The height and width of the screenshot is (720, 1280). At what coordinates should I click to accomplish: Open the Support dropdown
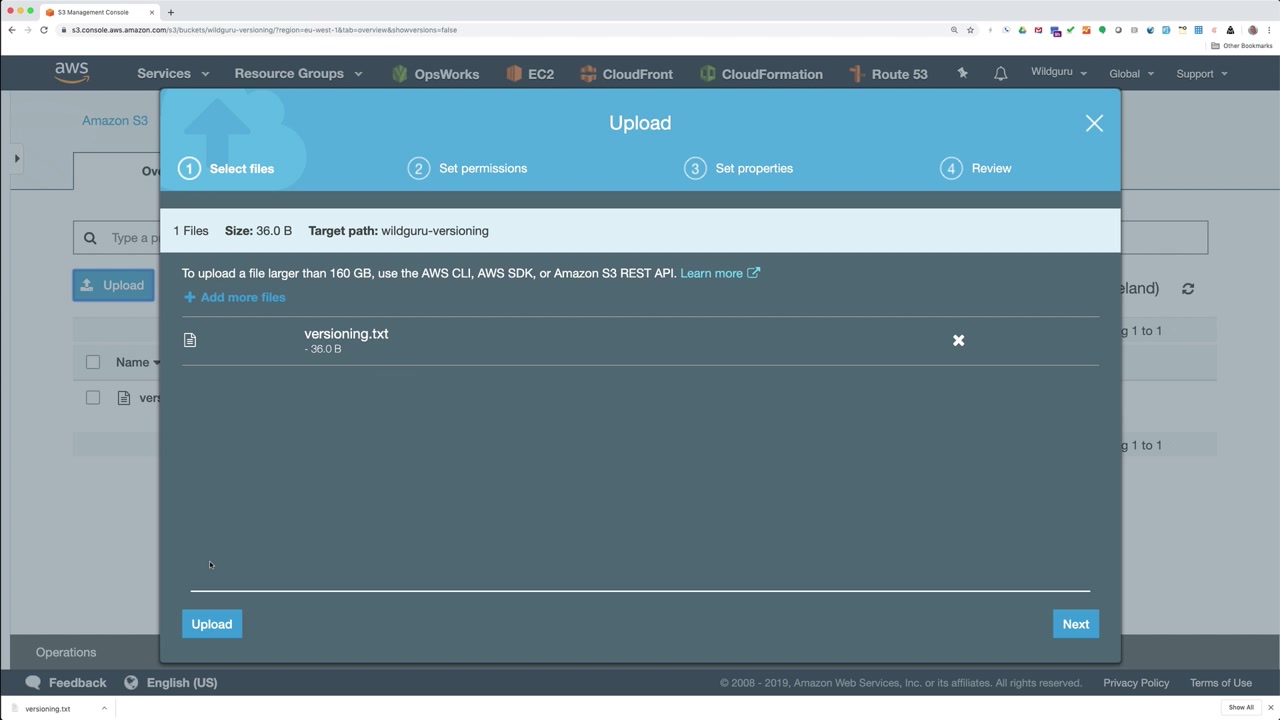click(1202, 73)
